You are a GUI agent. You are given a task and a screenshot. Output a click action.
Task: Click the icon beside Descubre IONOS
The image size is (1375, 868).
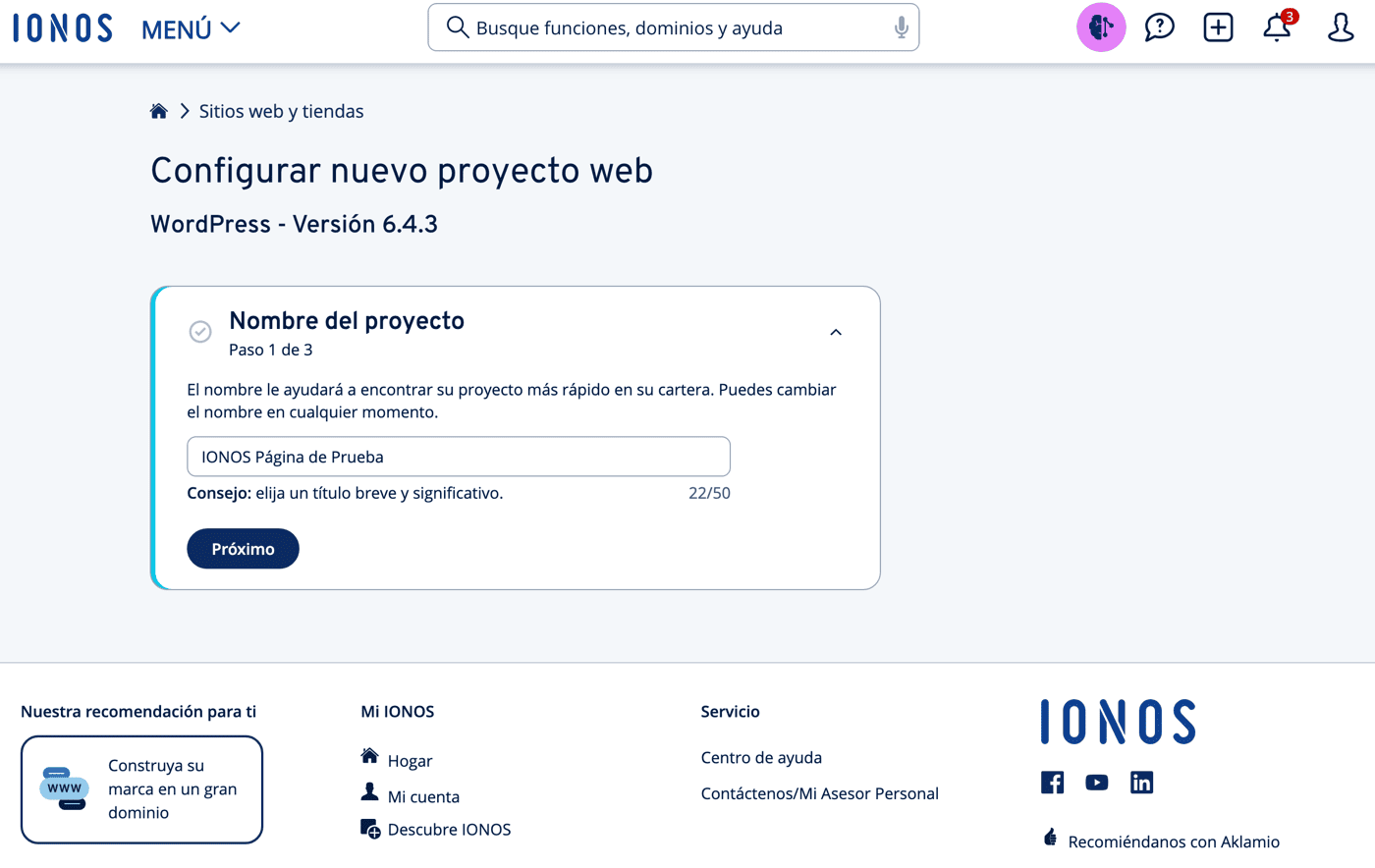click(x=370, y=829)
